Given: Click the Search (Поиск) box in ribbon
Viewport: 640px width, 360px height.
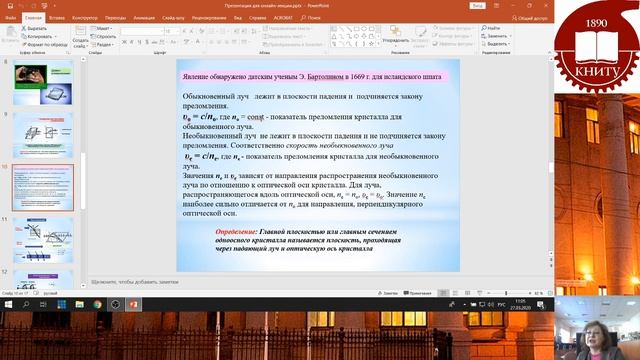Looking at the screenshot, I should pos(311,18).
